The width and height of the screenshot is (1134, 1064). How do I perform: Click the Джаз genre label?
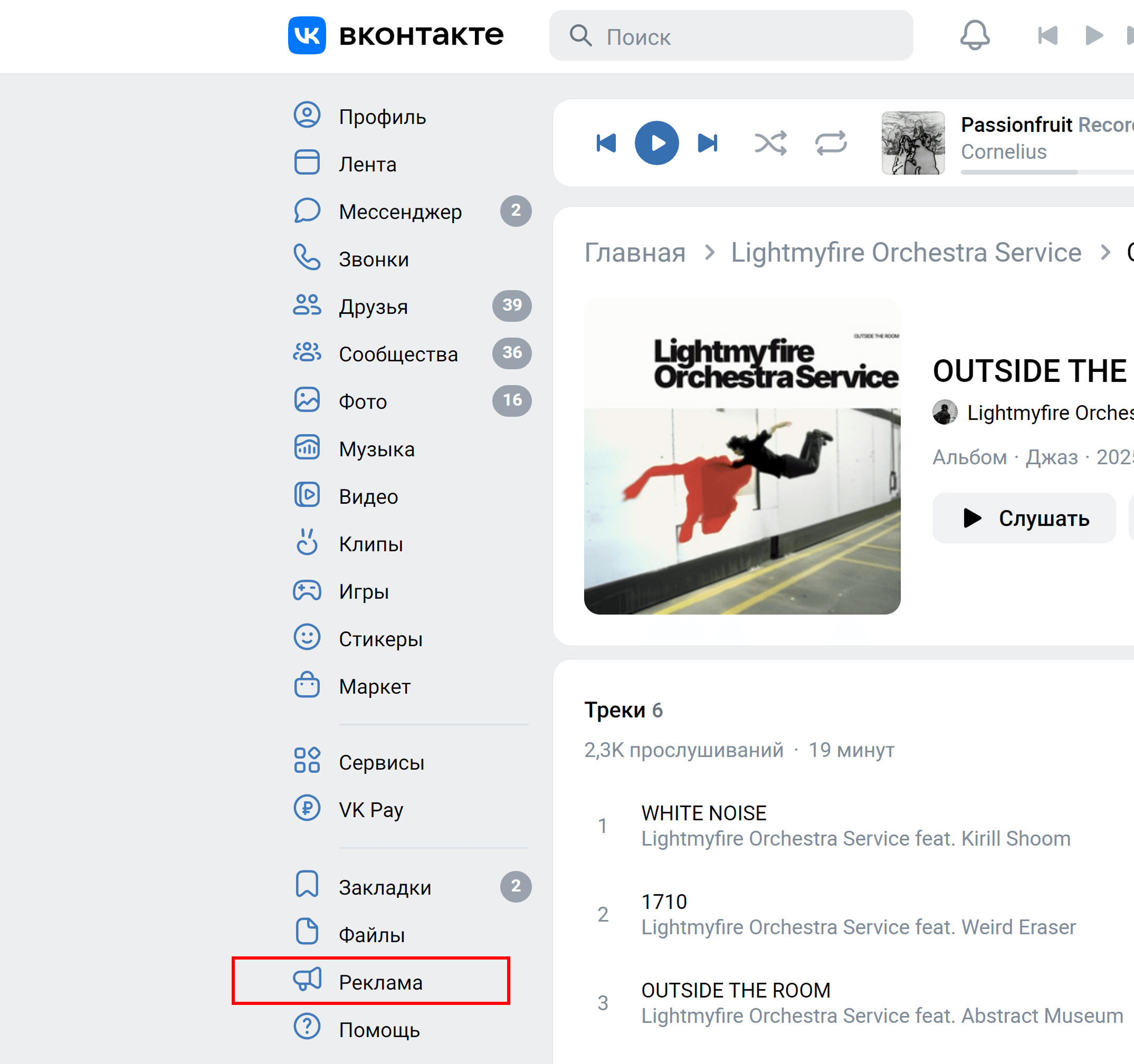click(1052, 457)
